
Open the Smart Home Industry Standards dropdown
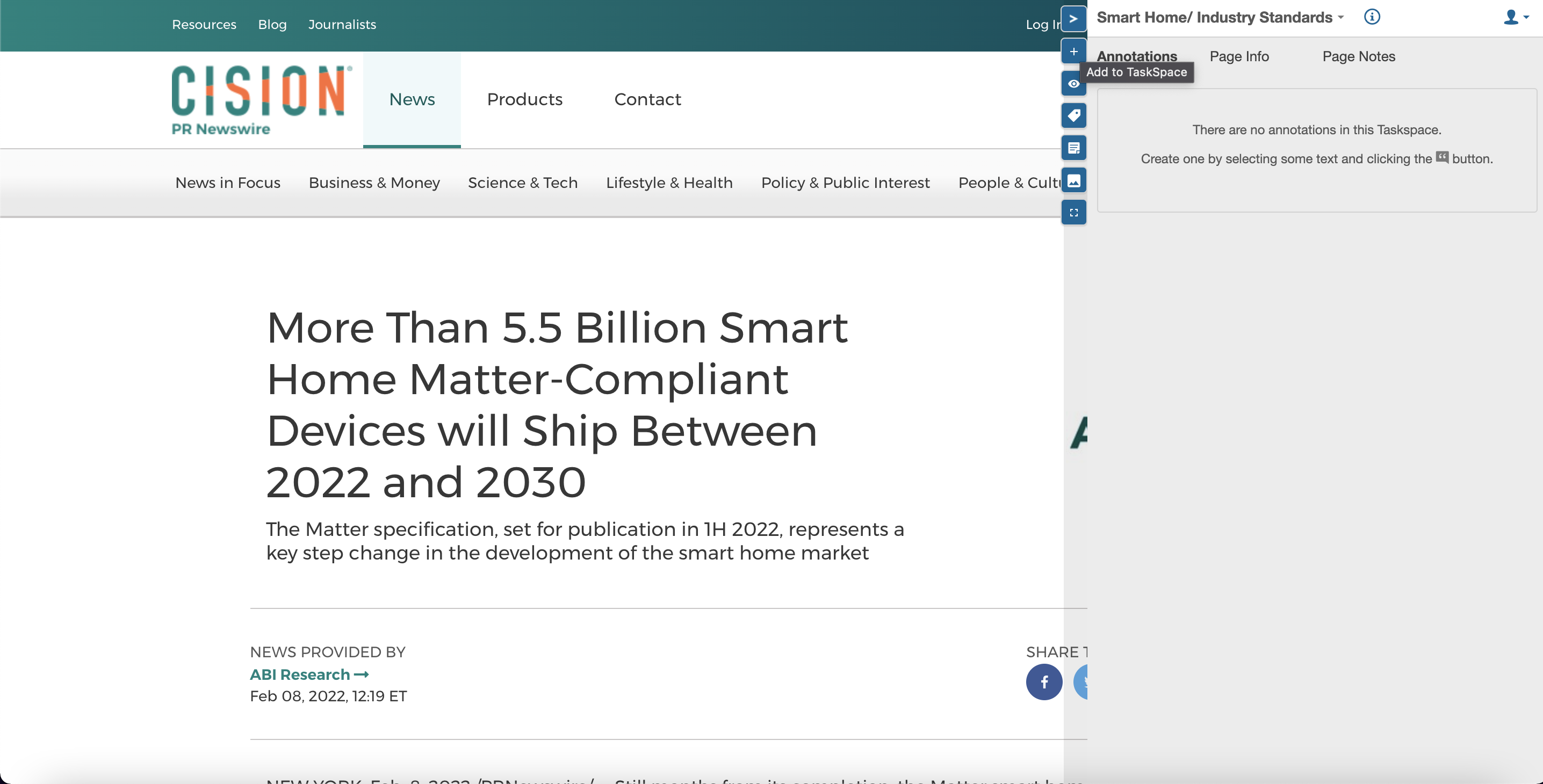[x=1340, y=17]
